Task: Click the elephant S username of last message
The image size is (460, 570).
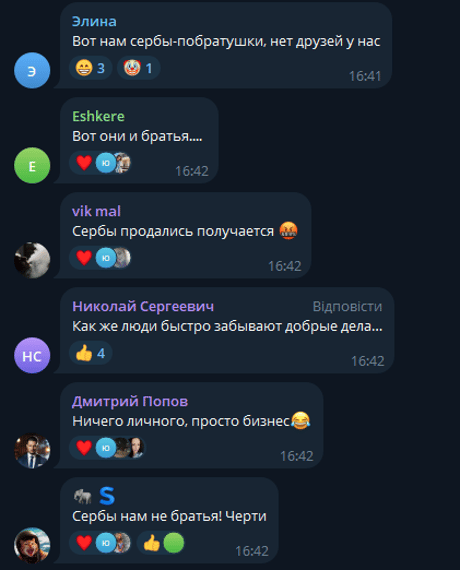Action: tap(94, 496)
